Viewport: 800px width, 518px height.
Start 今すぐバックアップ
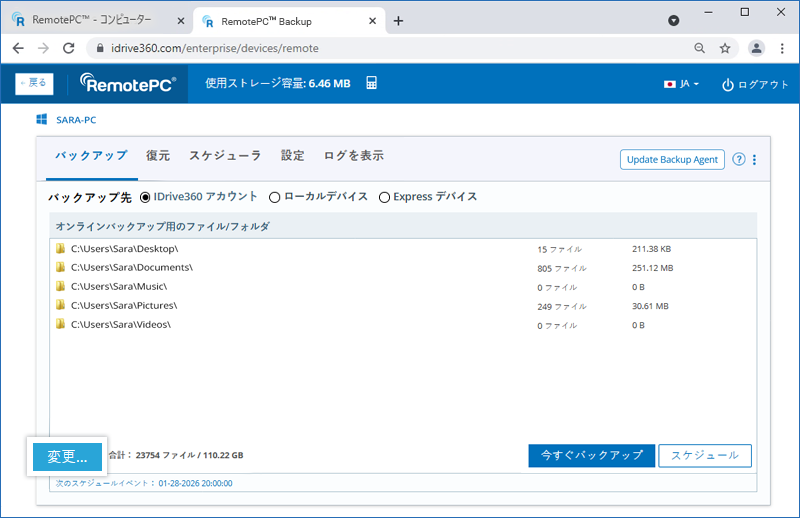[x=591, y=455]
